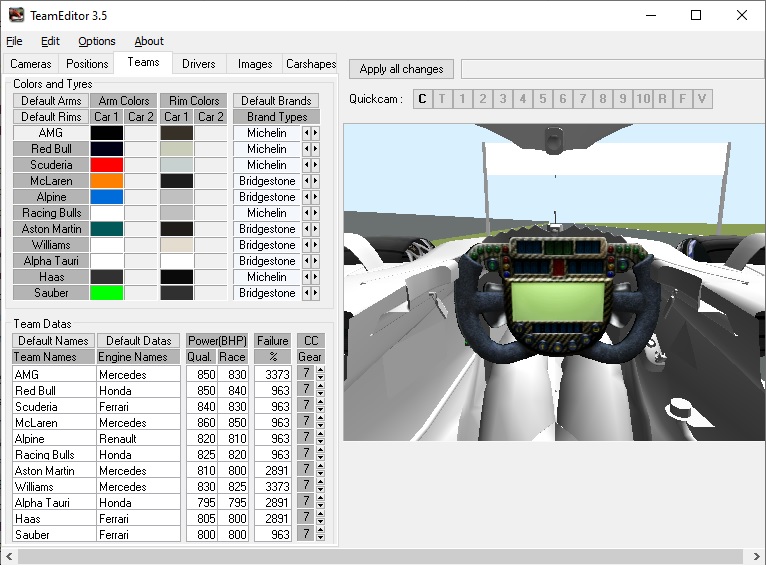Decrease CC gear for Racing Bulls row
Screen dimensions: 766x569
click(320, 458)
